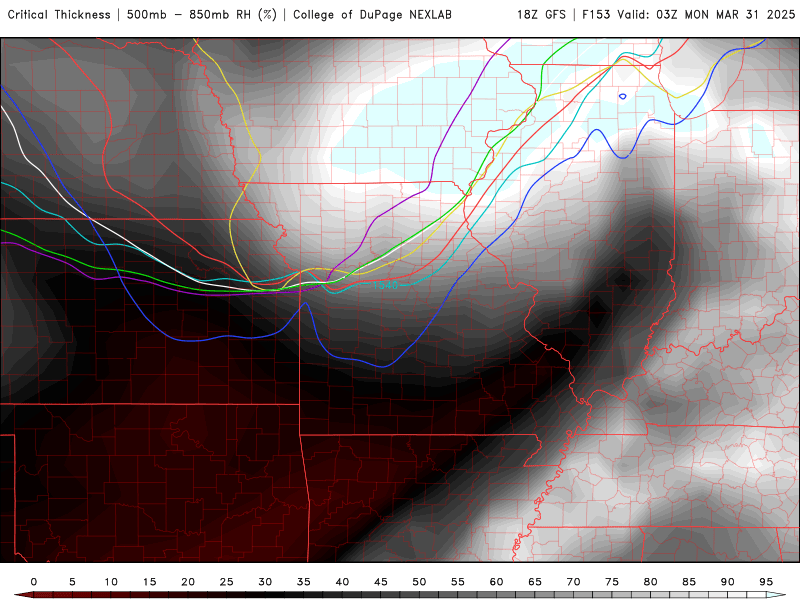Click the '85' color bar label

[689, 582]
